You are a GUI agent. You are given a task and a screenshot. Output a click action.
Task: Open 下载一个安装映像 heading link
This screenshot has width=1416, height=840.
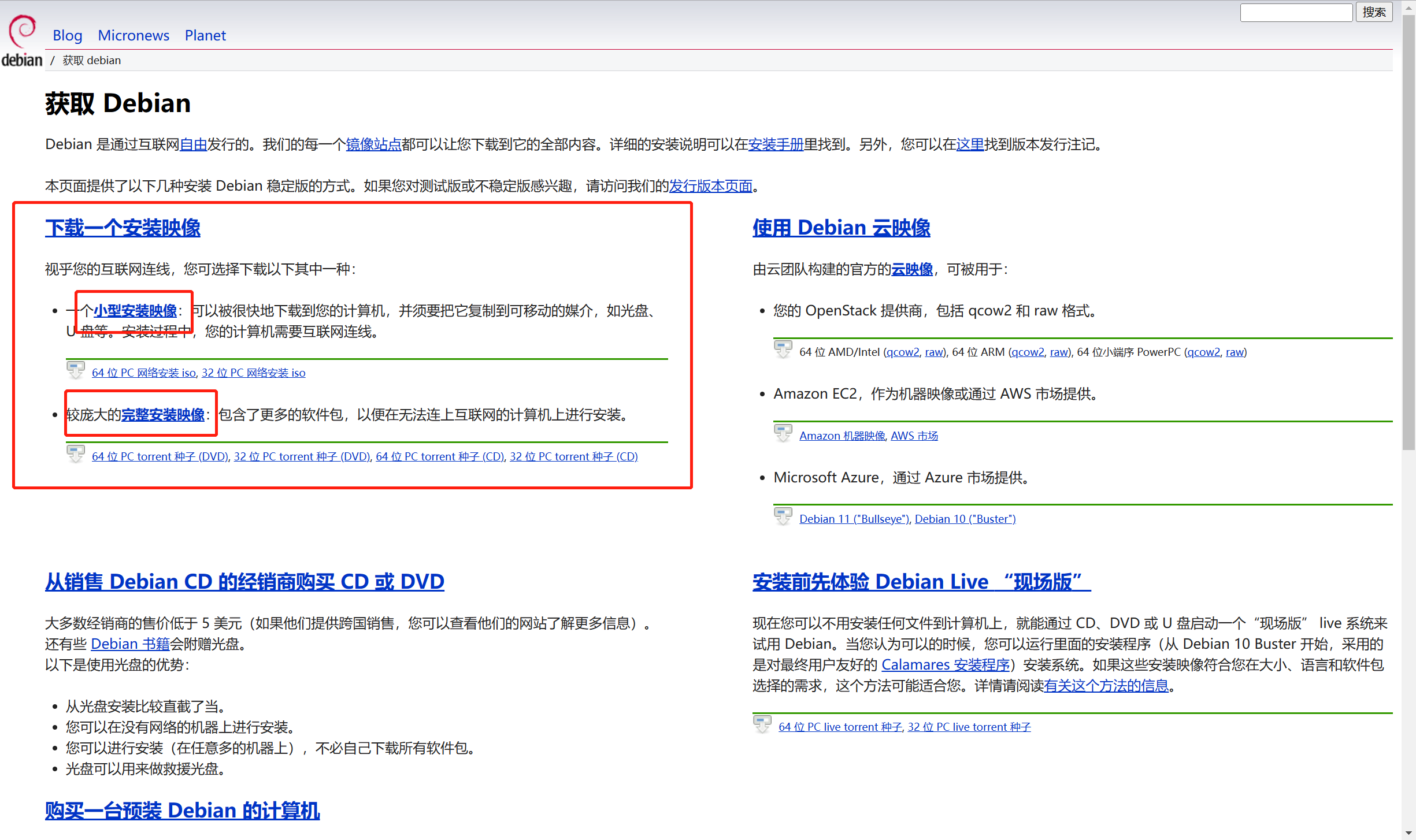pyautogui.click(x=123, y=228)
